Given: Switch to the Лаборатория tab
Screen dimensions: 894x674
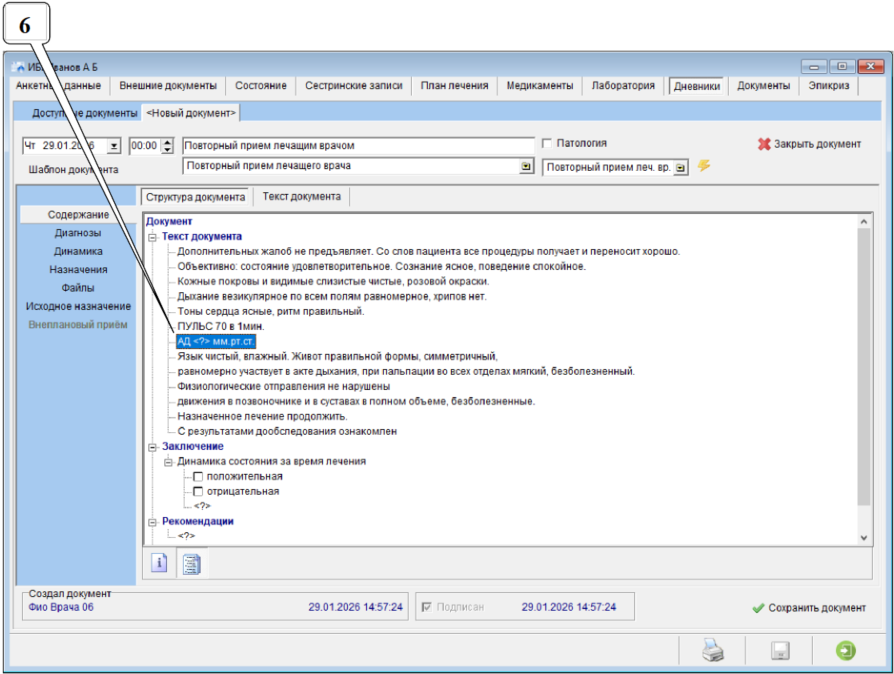Looking at the screenshot, I should coord(622,86).
